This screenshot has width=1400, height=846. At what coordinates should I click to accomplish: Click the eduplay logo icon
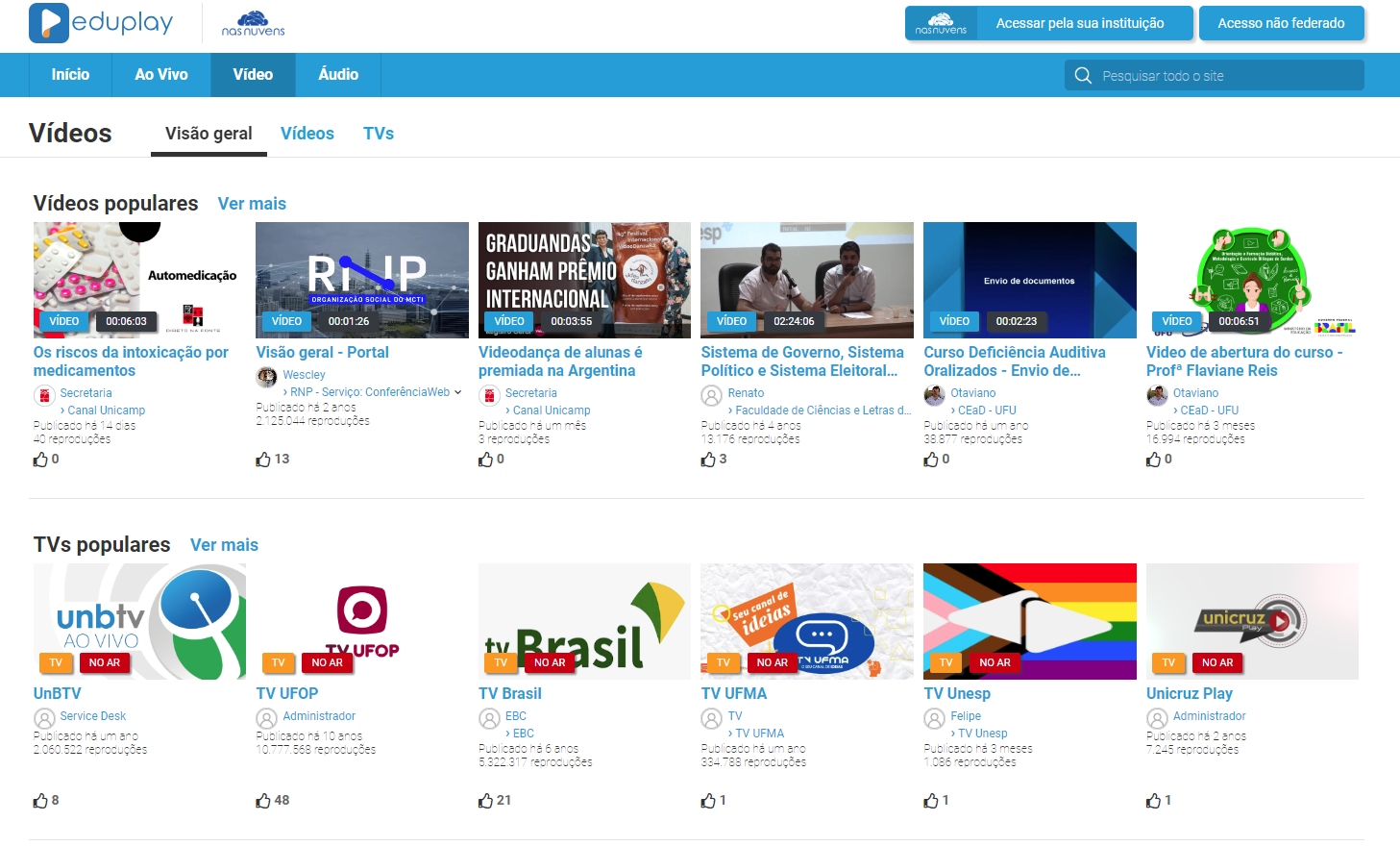click(x=49, y=23)
